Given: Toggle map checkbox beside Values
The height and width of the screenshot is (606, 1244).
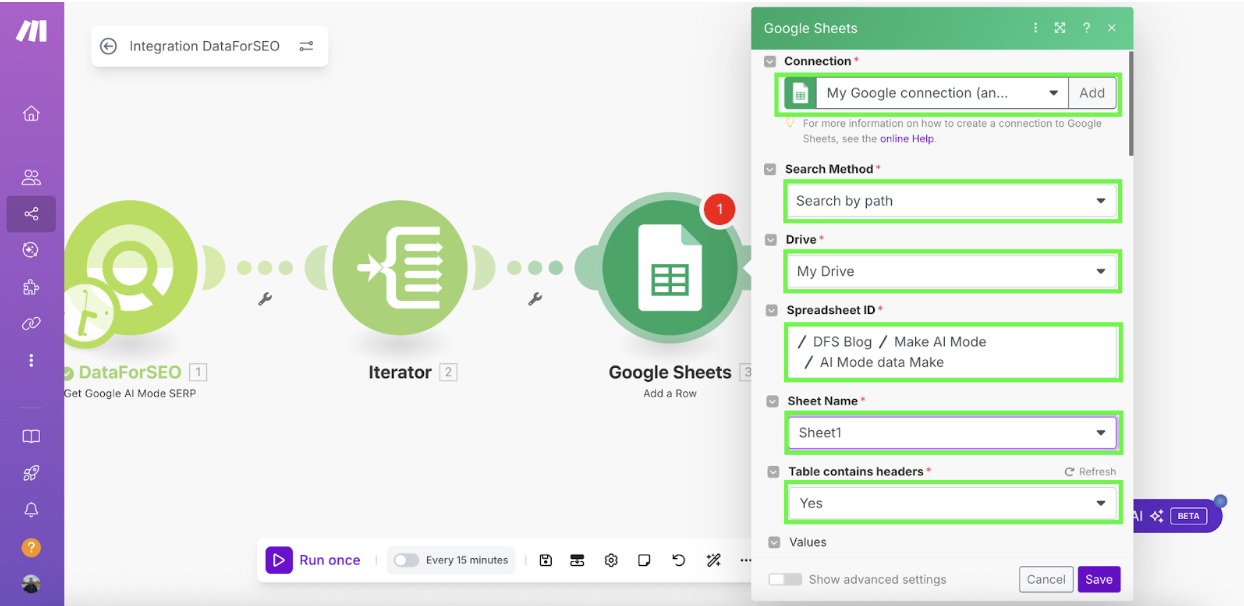Looking at the screenshot, I should (x=773, y=542).
